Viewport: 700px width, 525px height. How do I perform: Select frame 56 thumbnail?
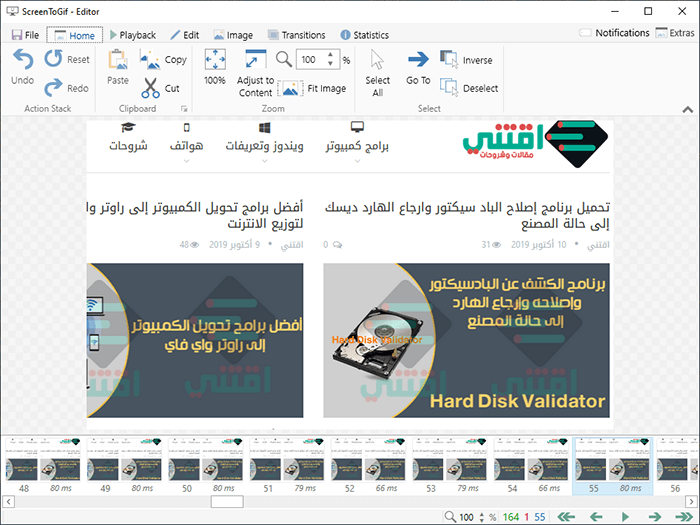(x=677, y=466)
